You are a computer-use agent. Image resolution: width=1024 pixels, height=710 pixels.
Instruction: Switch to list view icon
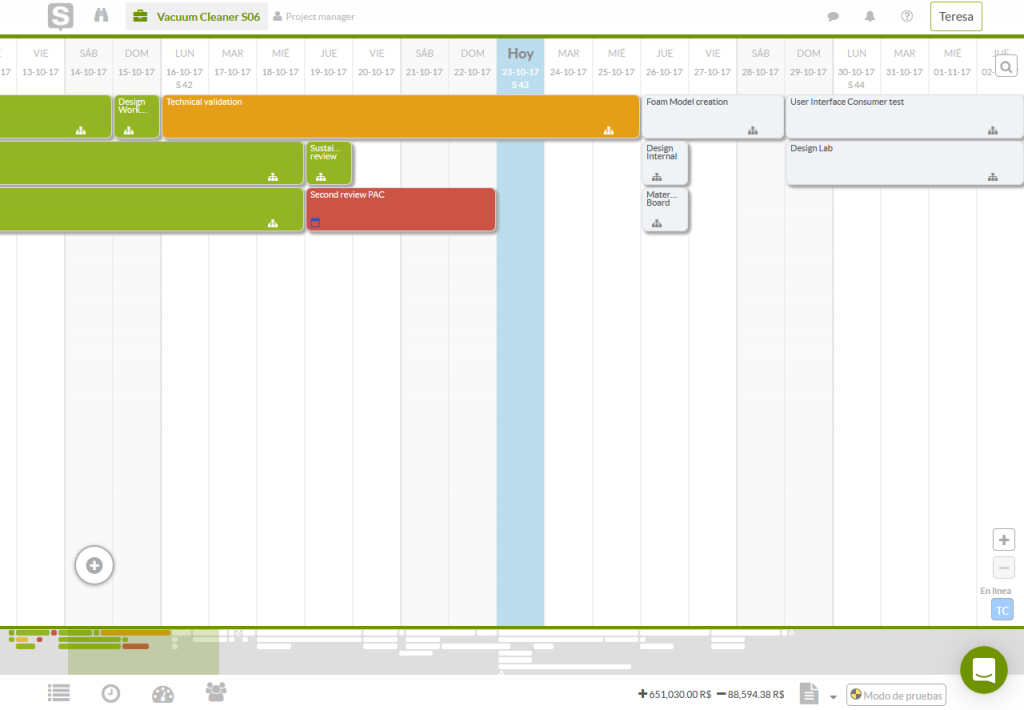59,693
